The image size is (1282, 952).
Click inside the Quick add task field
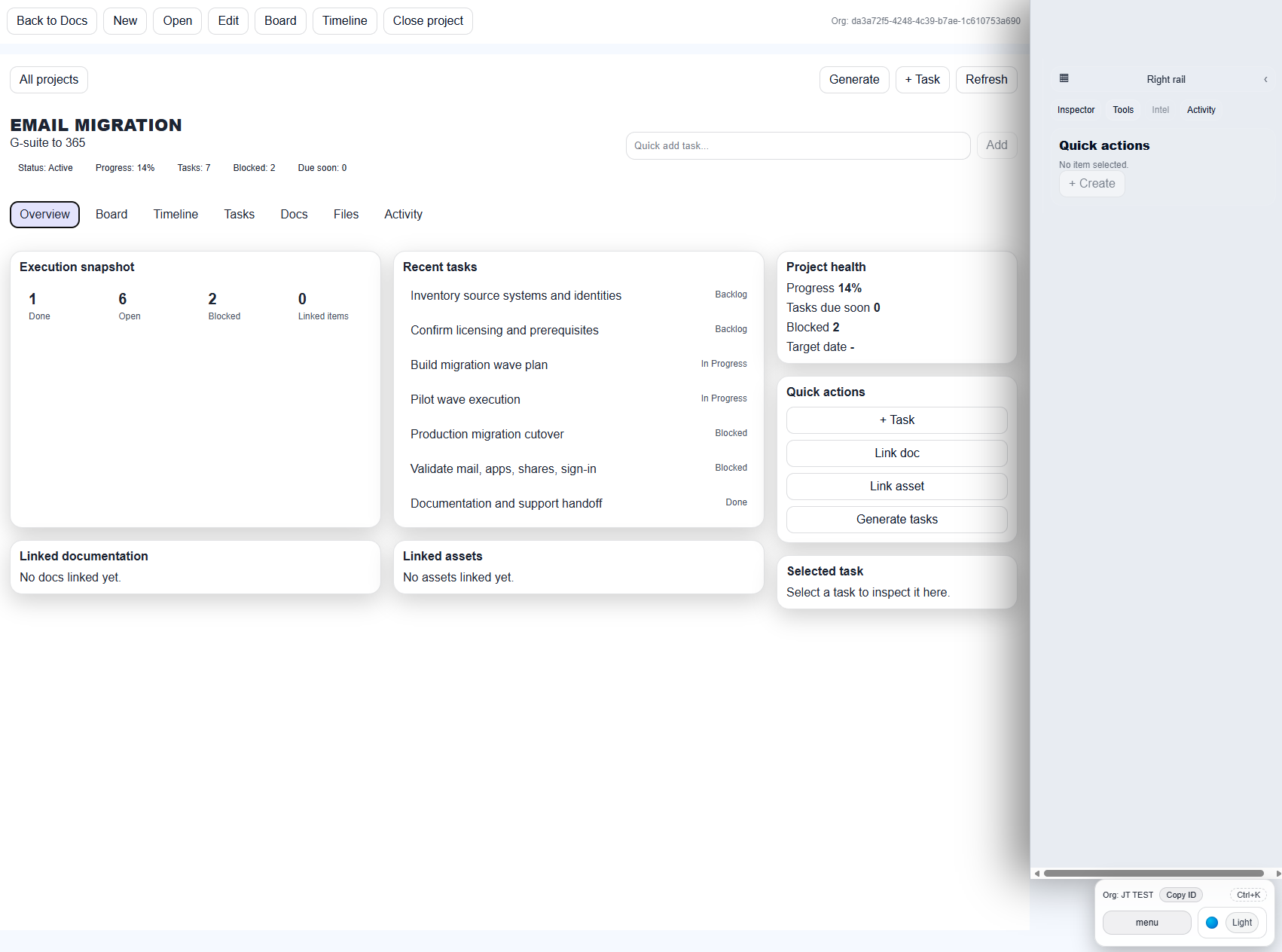pos(798,145)
